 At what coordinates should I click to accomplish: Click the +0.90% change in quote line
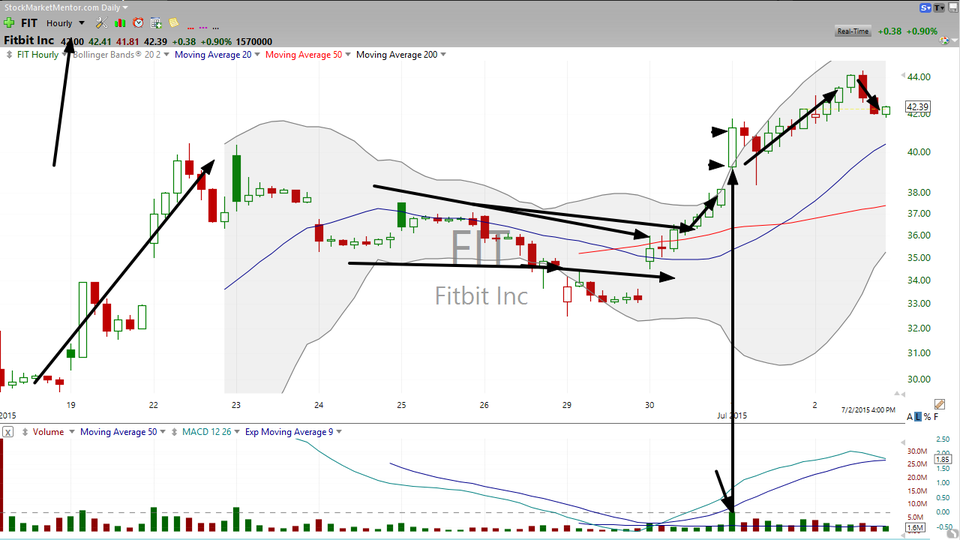pyautogui.click(x=216, y=42)
